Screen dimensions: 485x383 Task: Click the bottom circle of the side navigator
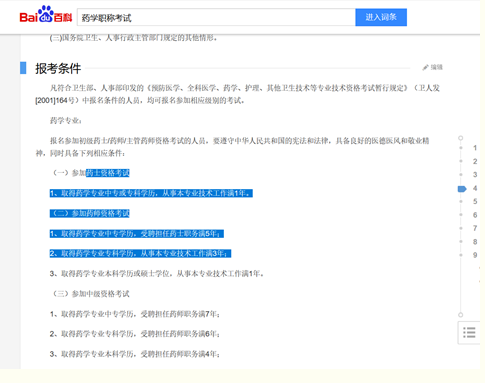pos(461,315)
